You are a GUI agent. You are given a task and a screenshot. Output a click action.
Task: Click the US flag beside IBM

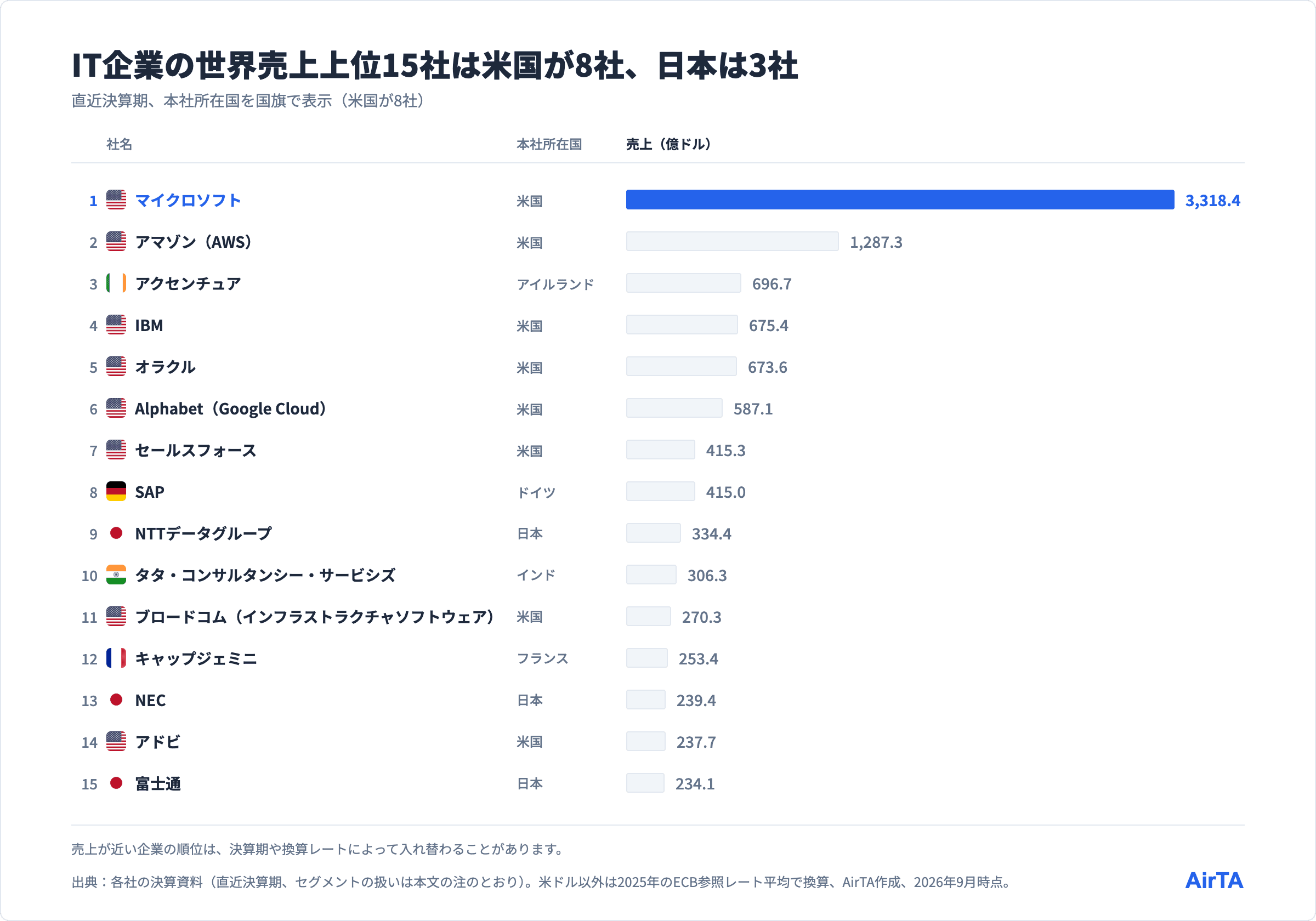tap(116, 325)
